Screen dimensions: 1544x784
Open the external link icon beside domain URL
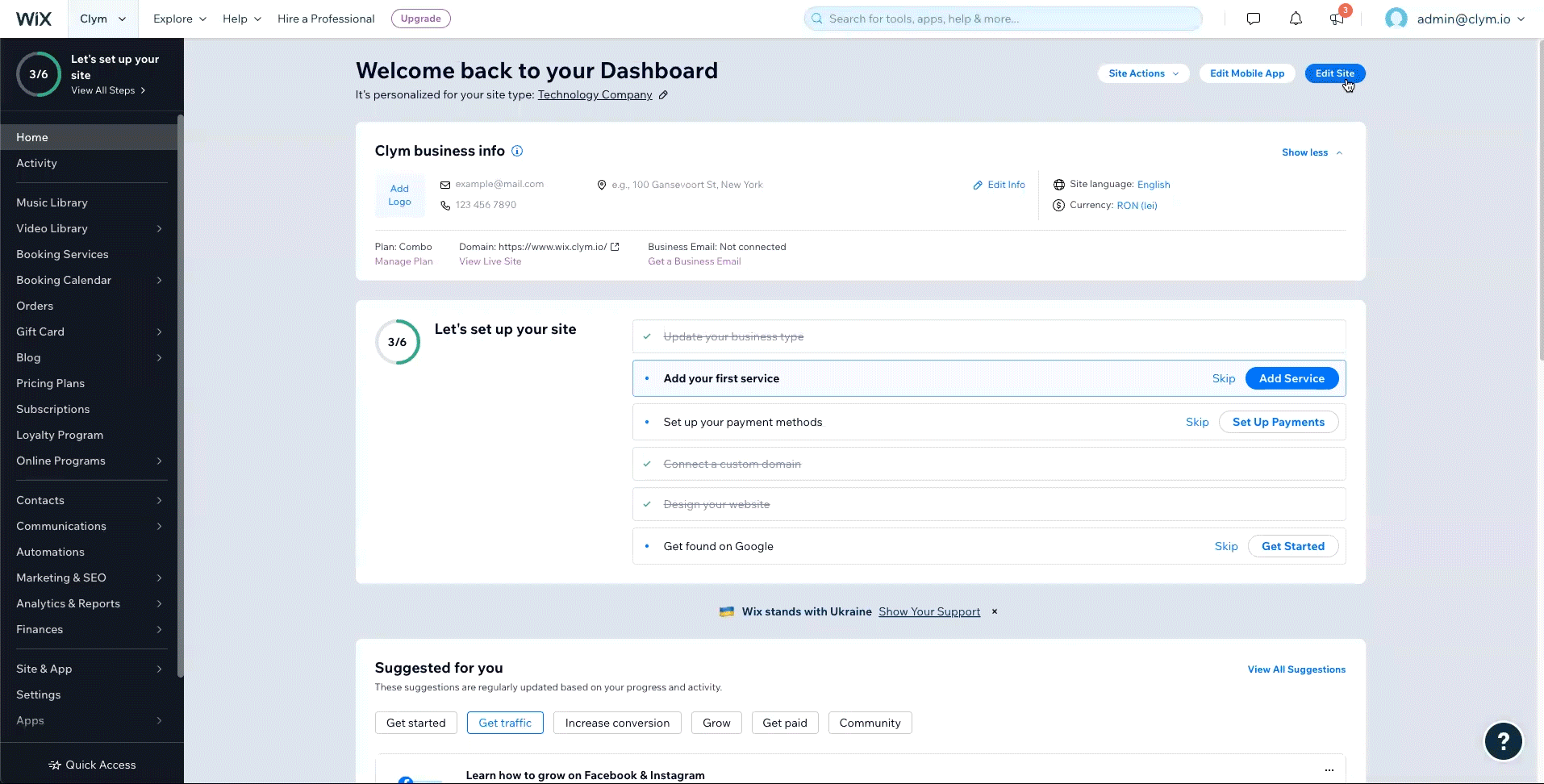click(x=615, y=247)
